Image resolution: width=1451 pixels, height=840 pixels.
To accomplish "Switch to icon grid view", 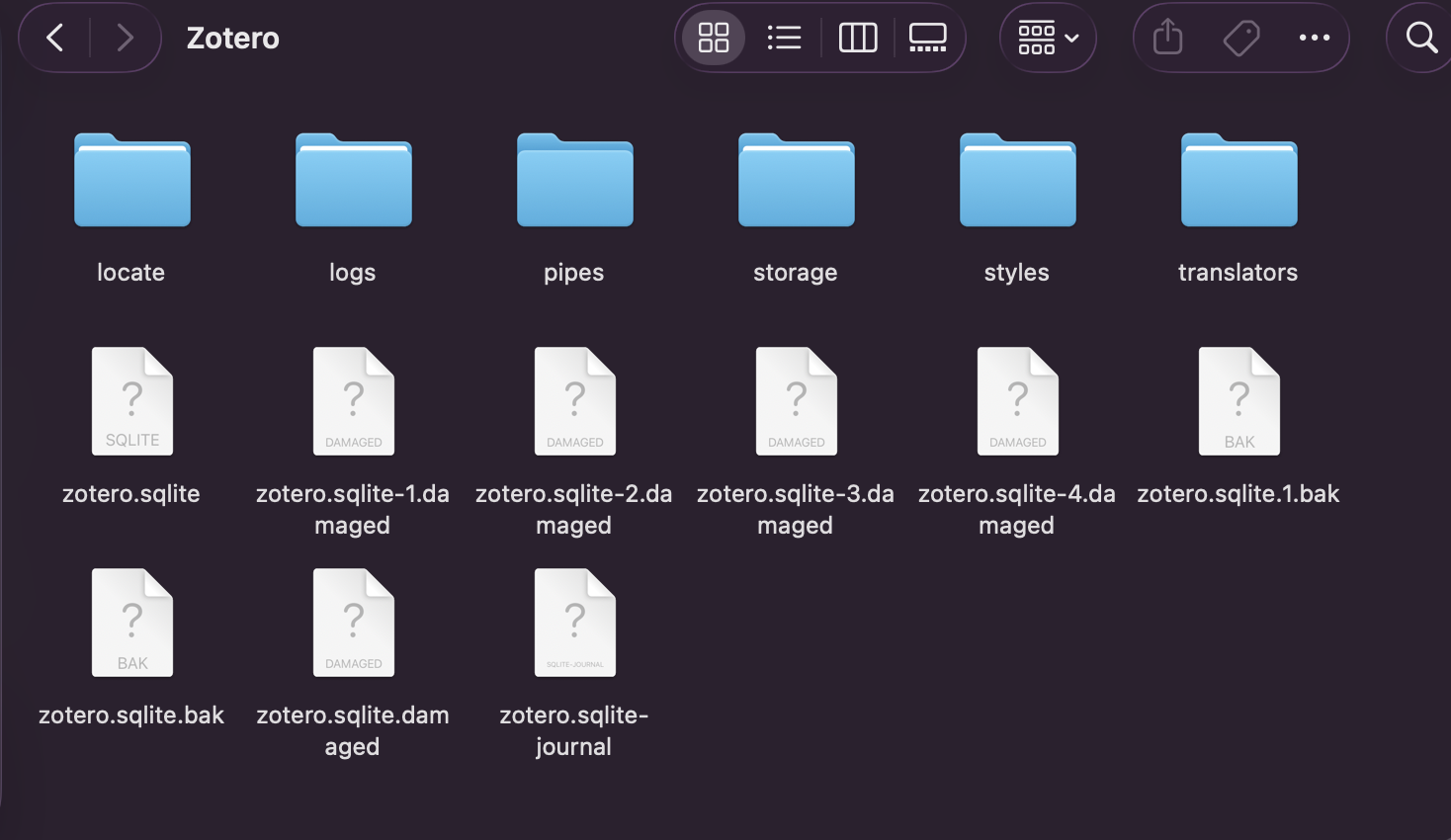I will [x=714, y=39].
